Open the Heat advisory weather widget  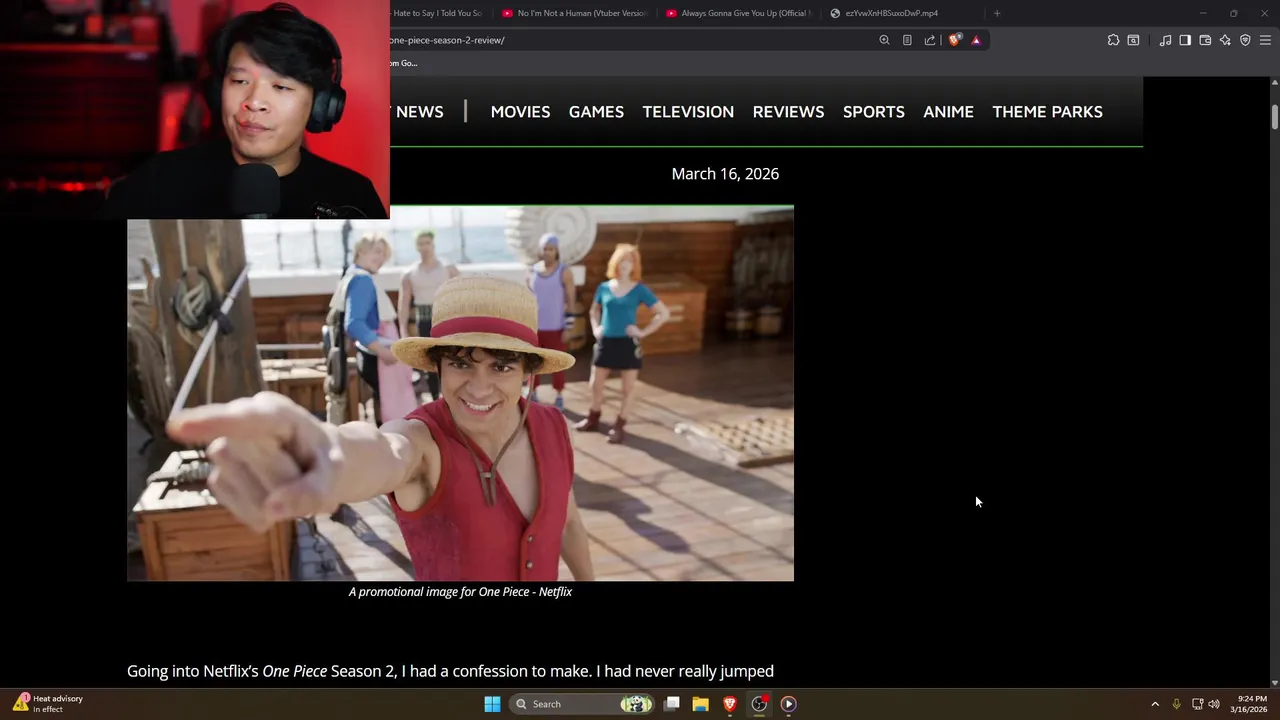point(48,704)
